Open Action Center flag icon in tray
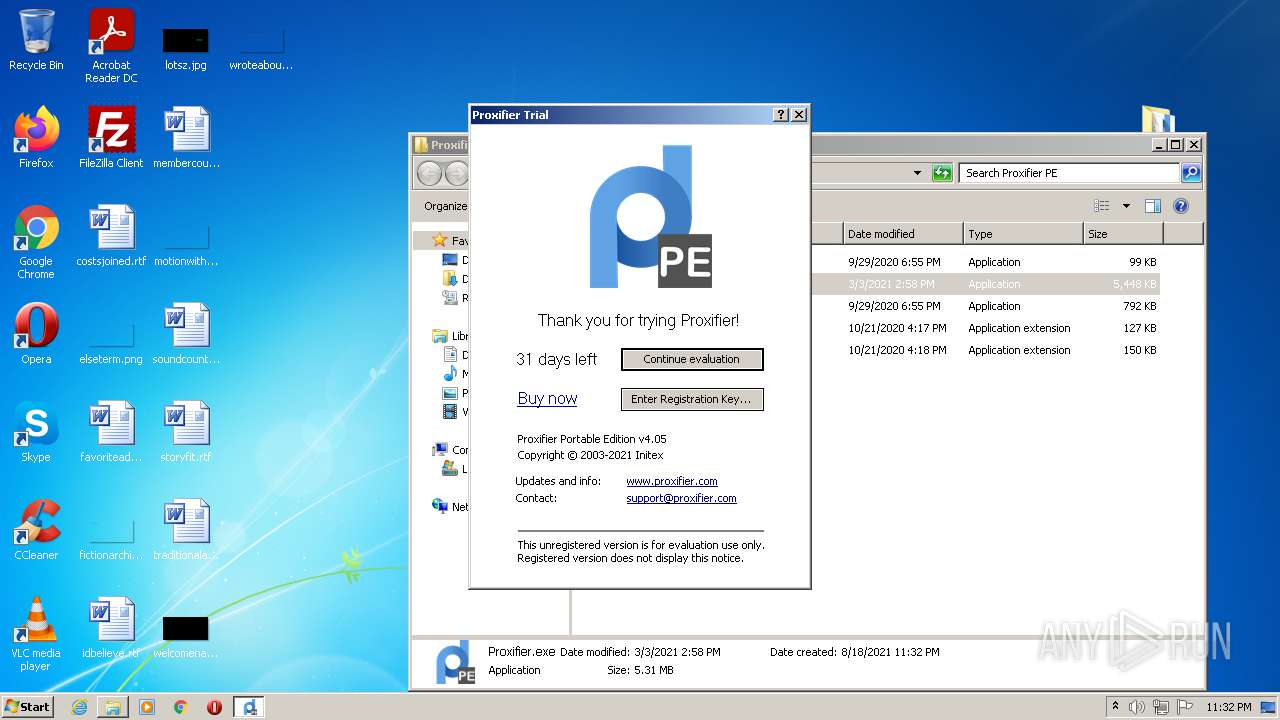 (x=1185, y=707)
